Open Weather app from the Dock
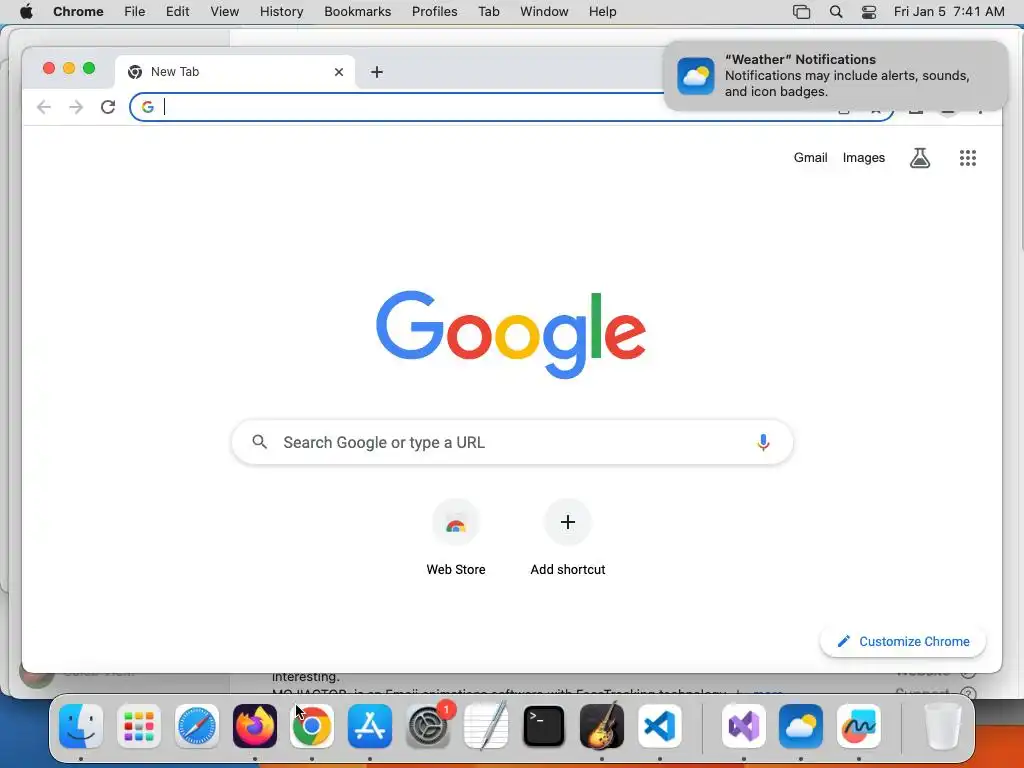The image size is (1024, 768). click(801, 726)
